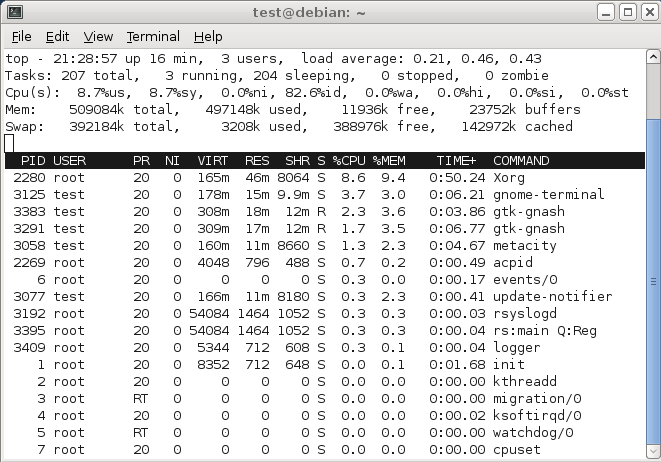Click the scrollbar down arrow
This screenshot has height=462, width=661.
click(x=653, y=451)
